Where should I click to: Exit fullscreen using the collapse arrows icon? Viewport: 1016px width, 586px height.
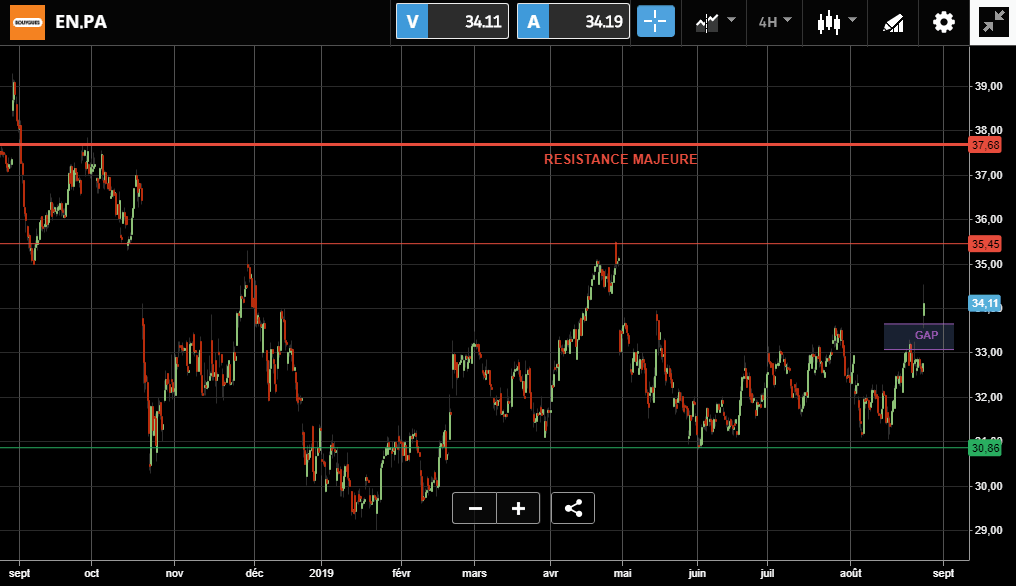pos(993,23)
